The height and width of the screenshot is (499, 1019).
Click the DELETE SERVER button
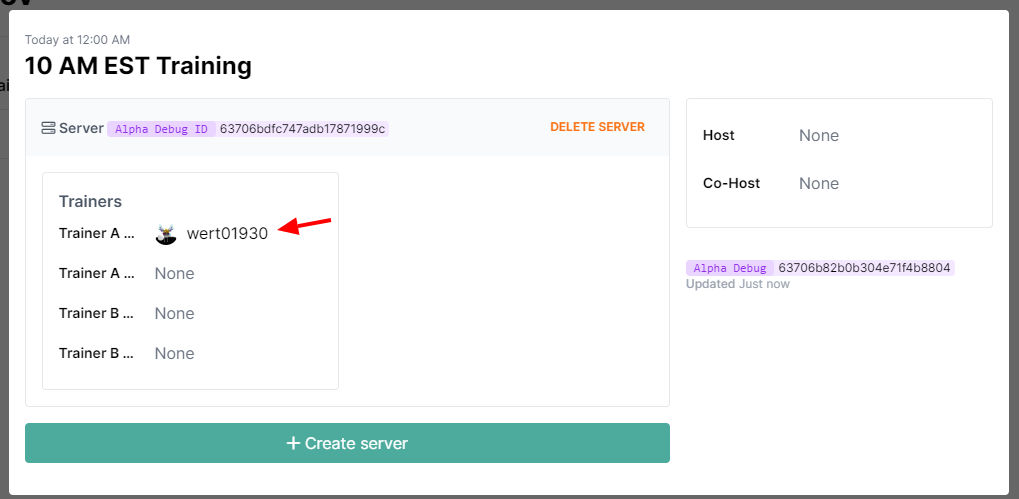597,127
